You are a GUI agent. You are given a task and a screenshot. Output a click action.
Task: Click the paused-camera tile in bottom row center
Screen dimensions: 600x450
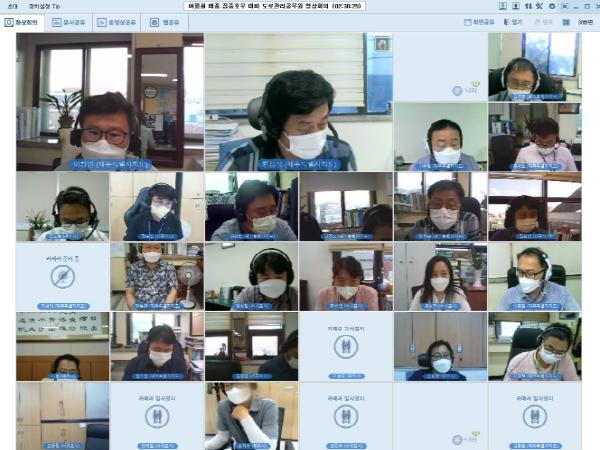click(346, 416)
